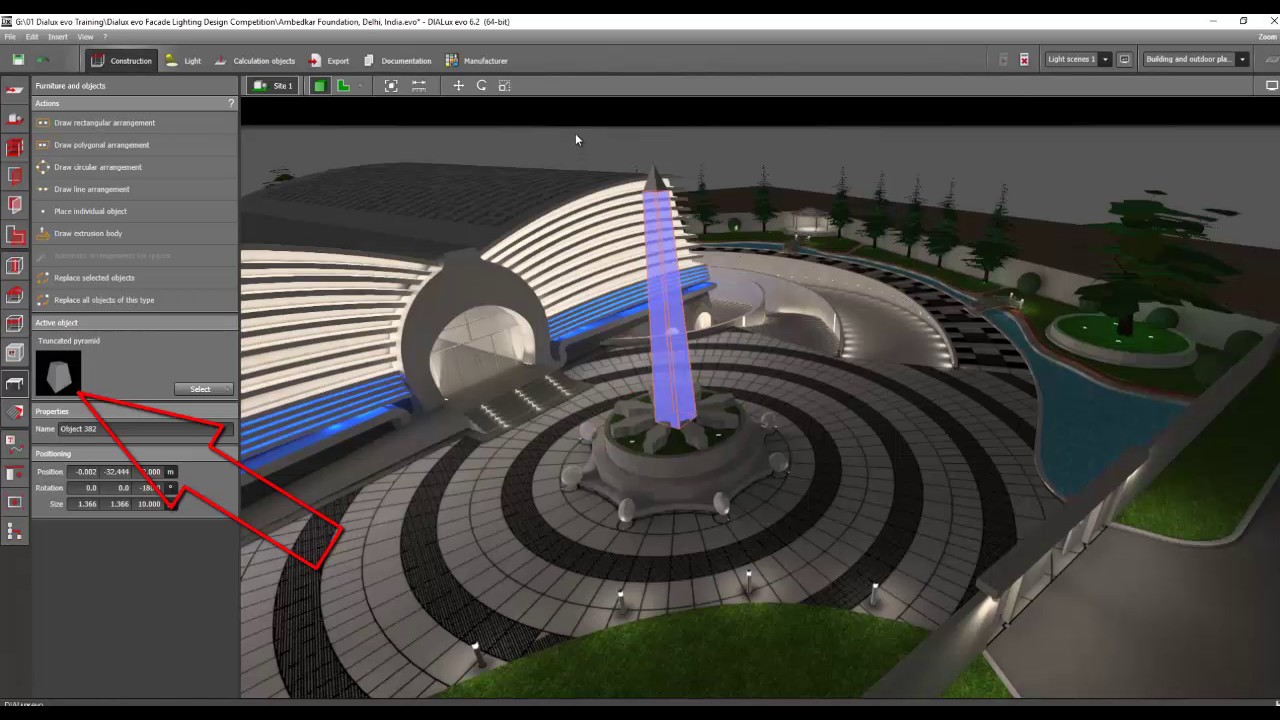The height and width of the screenshot is (720, 1280).
Task: Click Draw rectangular arrangement
Action: [x=135, y=123]
